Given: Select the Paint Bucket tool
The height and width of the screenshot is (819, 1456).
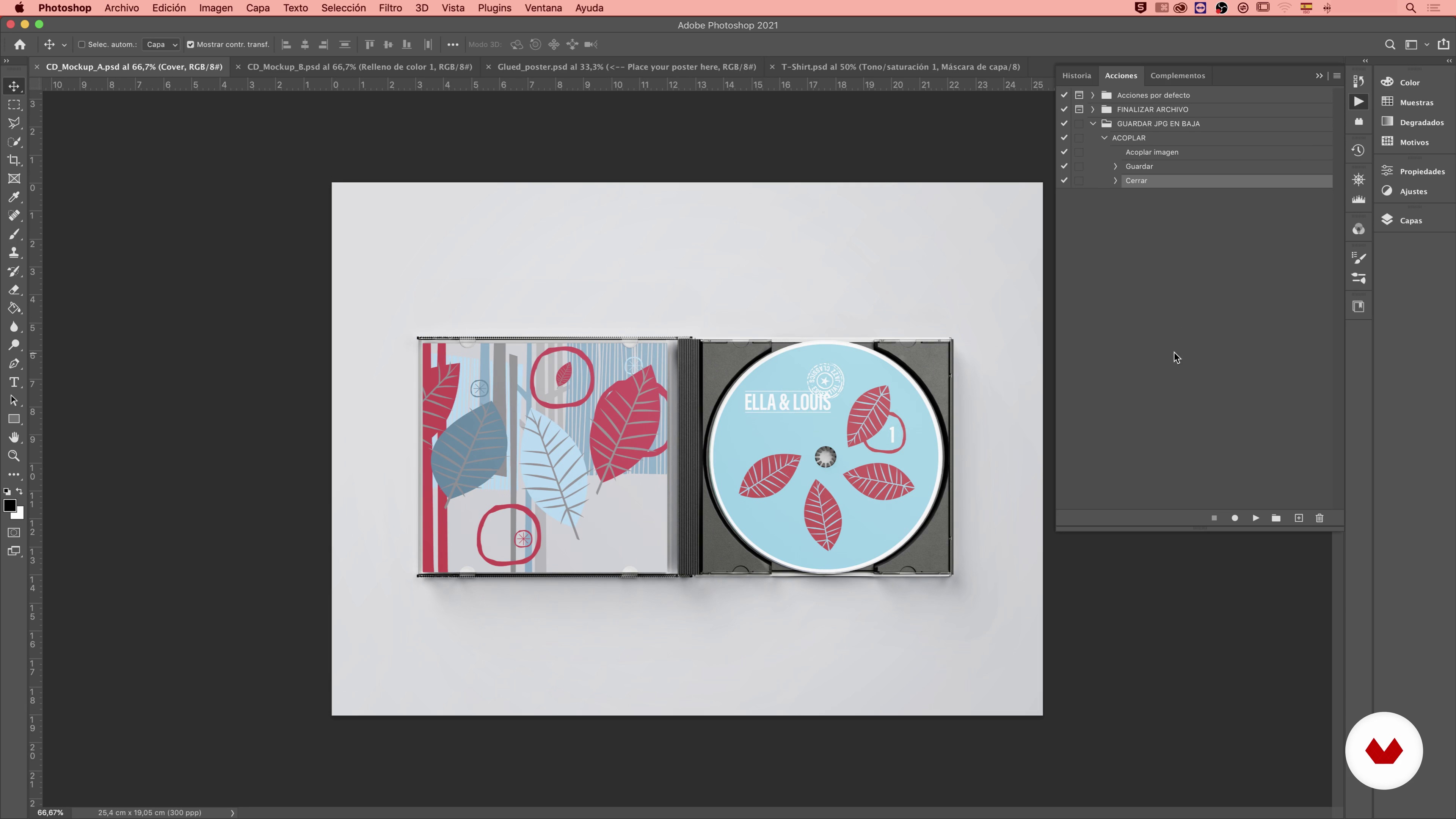Looking at the screenshot, I should pos(14,309).
